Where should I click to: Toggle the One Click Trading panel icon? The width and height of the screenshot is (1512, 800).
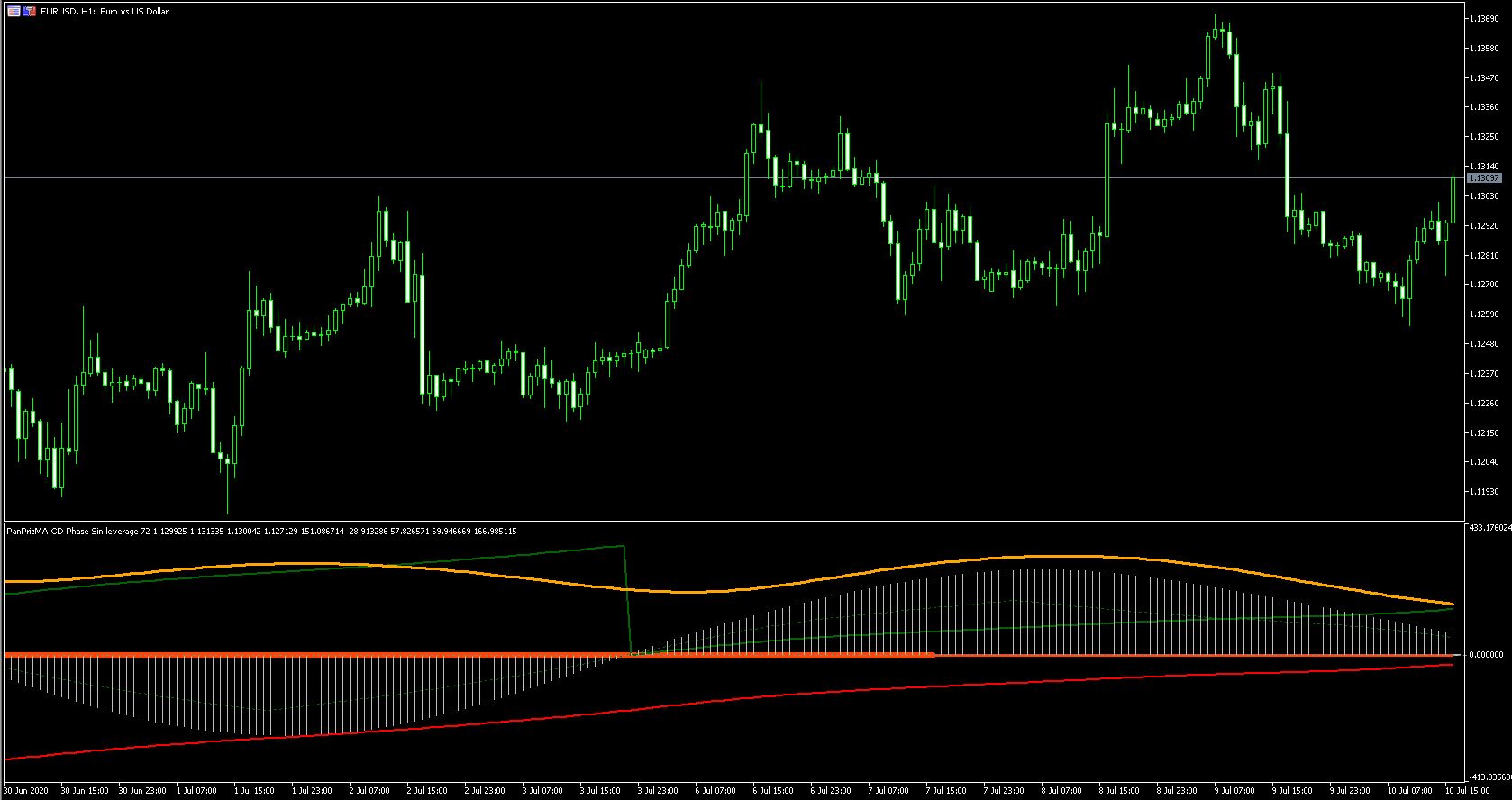30,11
